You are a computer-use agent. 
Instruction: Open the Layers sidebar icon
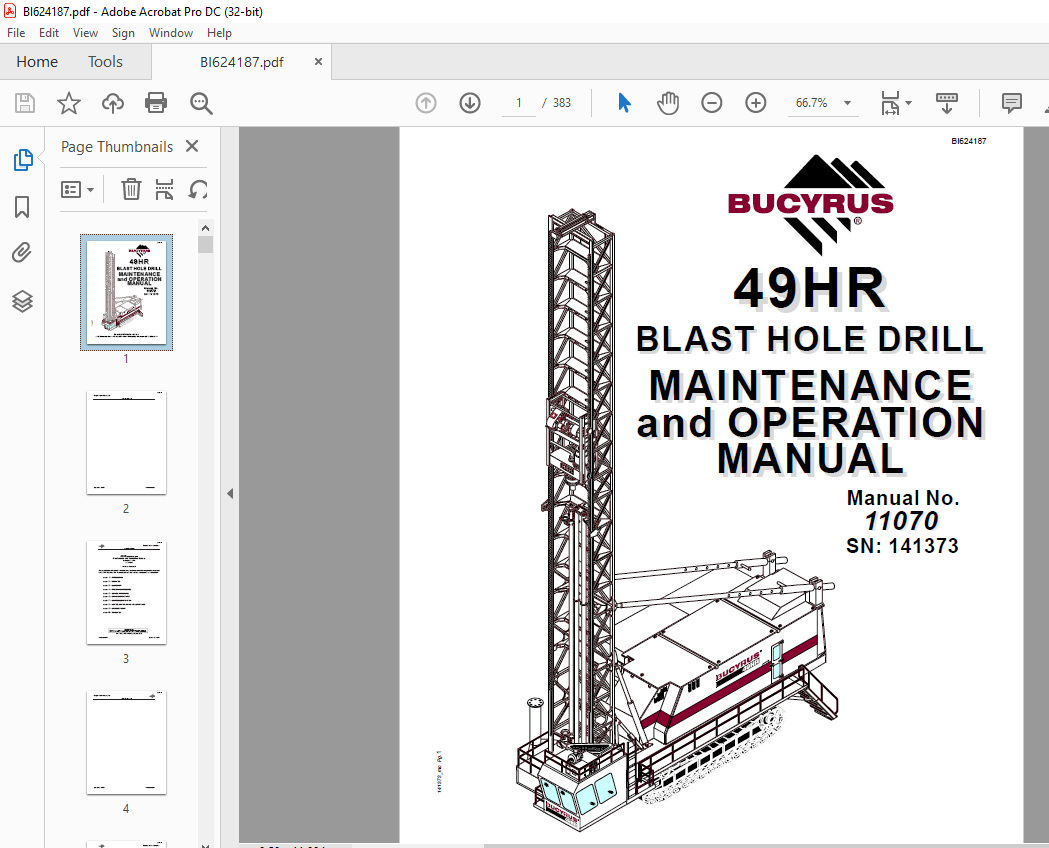pos(22,301)
